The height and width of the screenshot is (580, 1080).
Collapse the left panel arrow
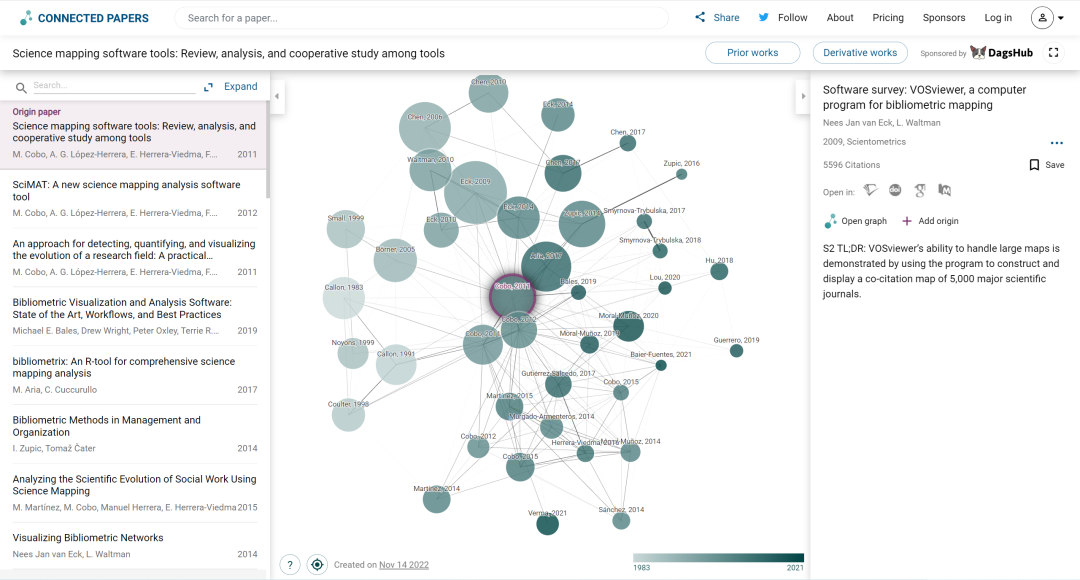277,96
